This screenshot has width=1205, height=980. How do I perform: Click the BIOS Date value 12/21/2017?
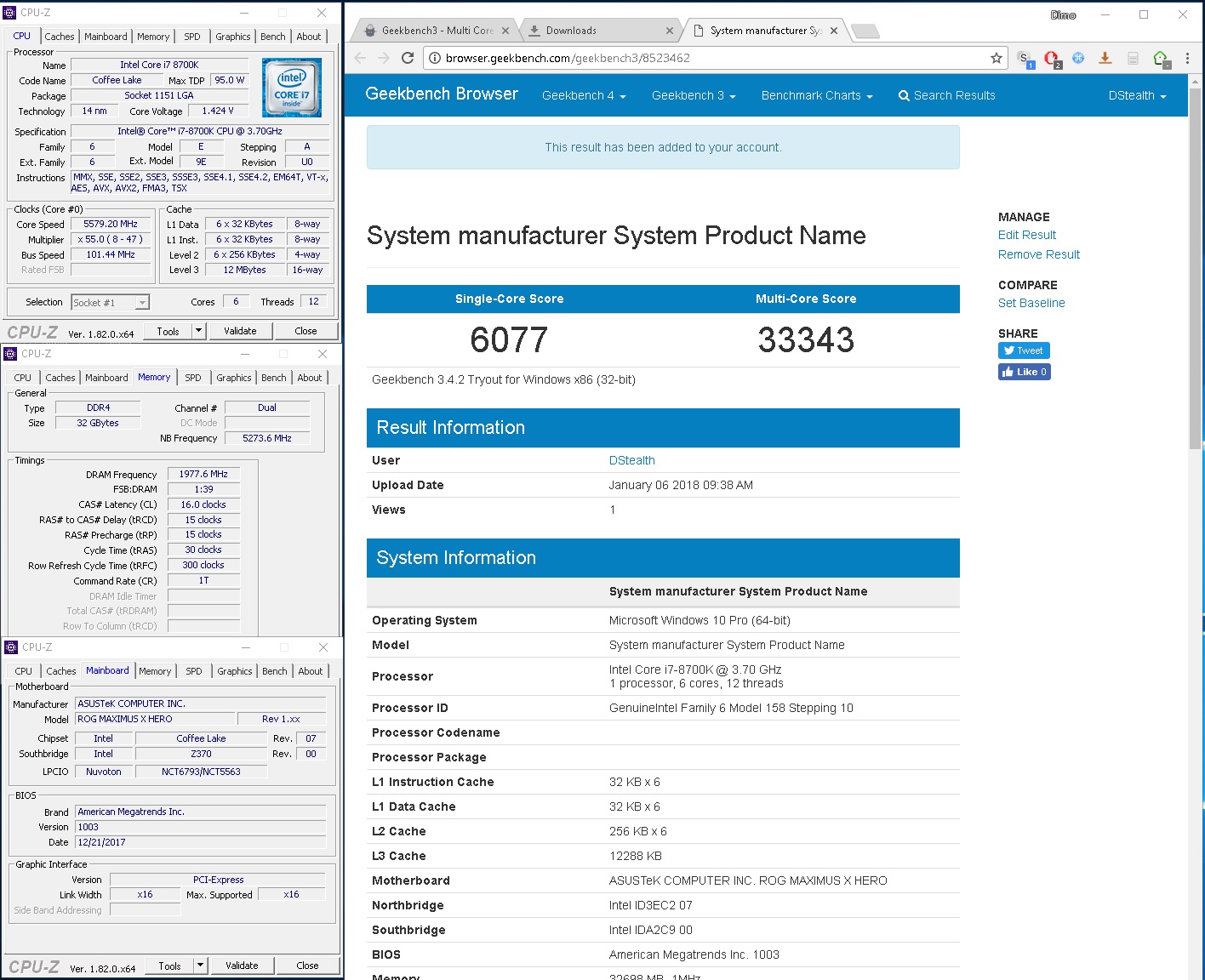pyautogui.click(x=200, y=842)
